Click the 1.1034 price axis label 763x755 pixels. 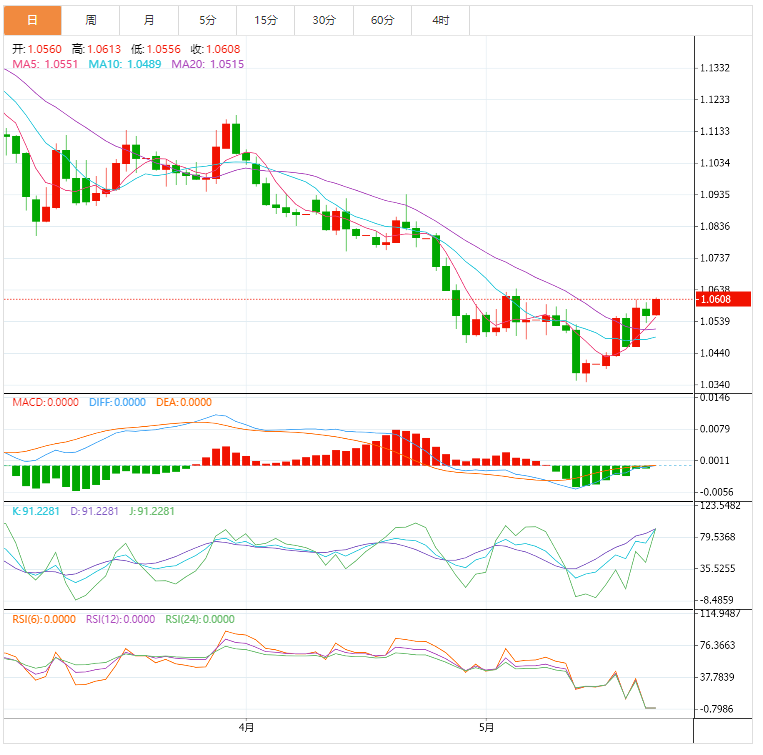pyautogui.click(x=715, y=163)
